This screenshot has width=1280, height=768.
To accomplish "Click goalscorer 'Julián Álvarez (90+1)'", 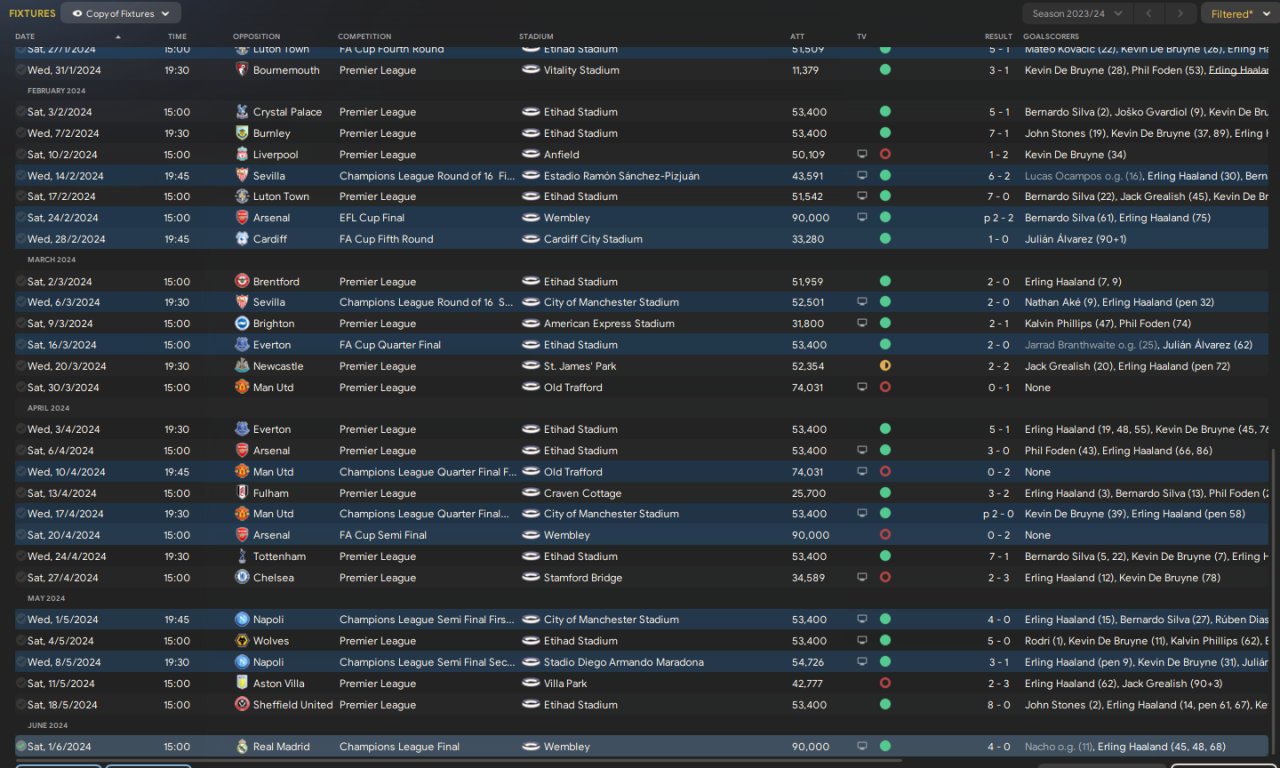I will pos(1075,239).
